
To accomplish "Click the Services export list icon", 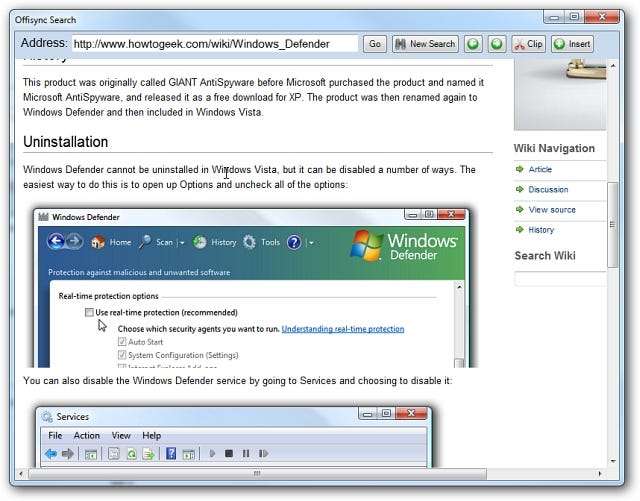I will (149, 454).
